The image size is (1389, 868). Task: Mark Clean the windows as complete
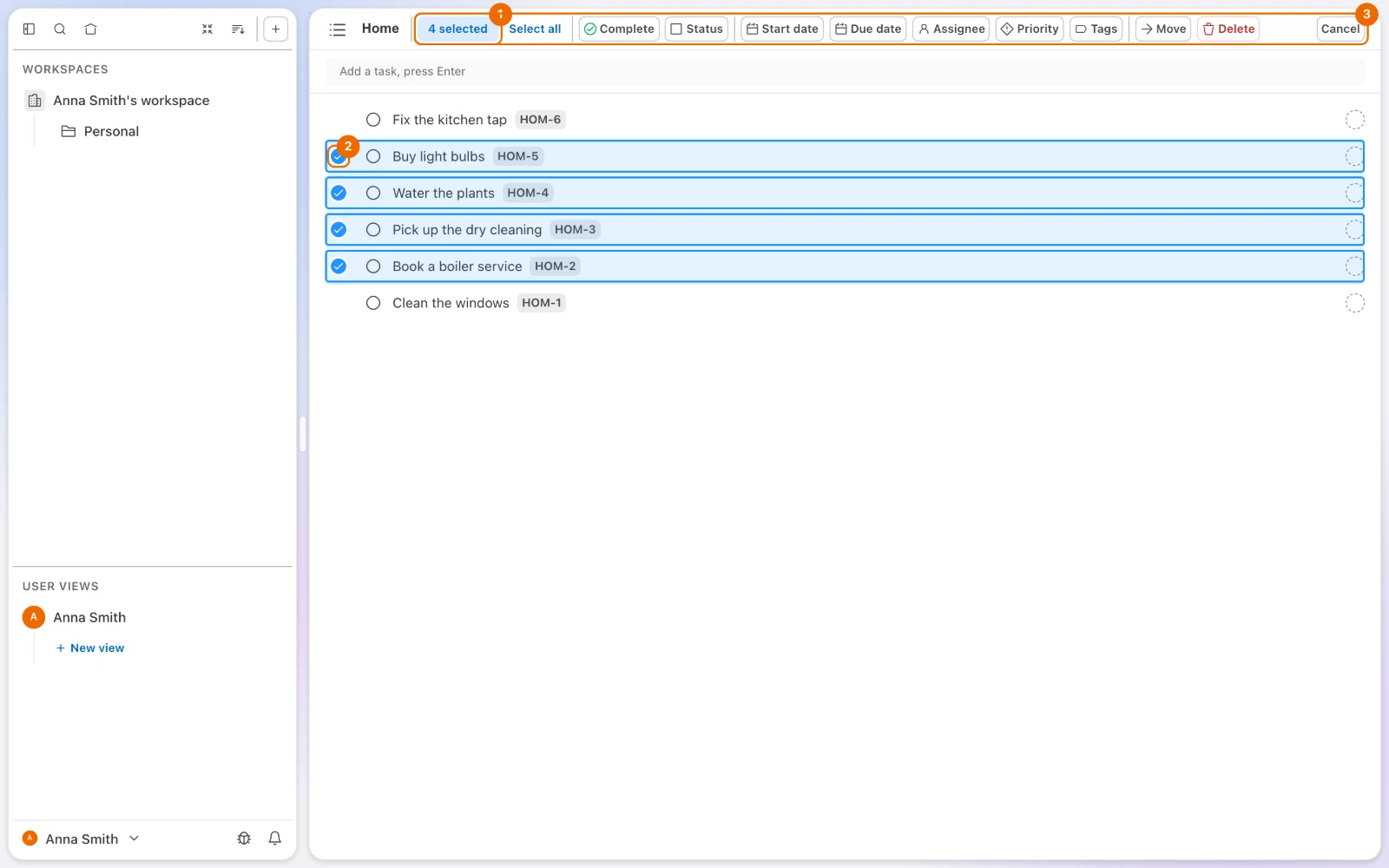click(373, 303)
